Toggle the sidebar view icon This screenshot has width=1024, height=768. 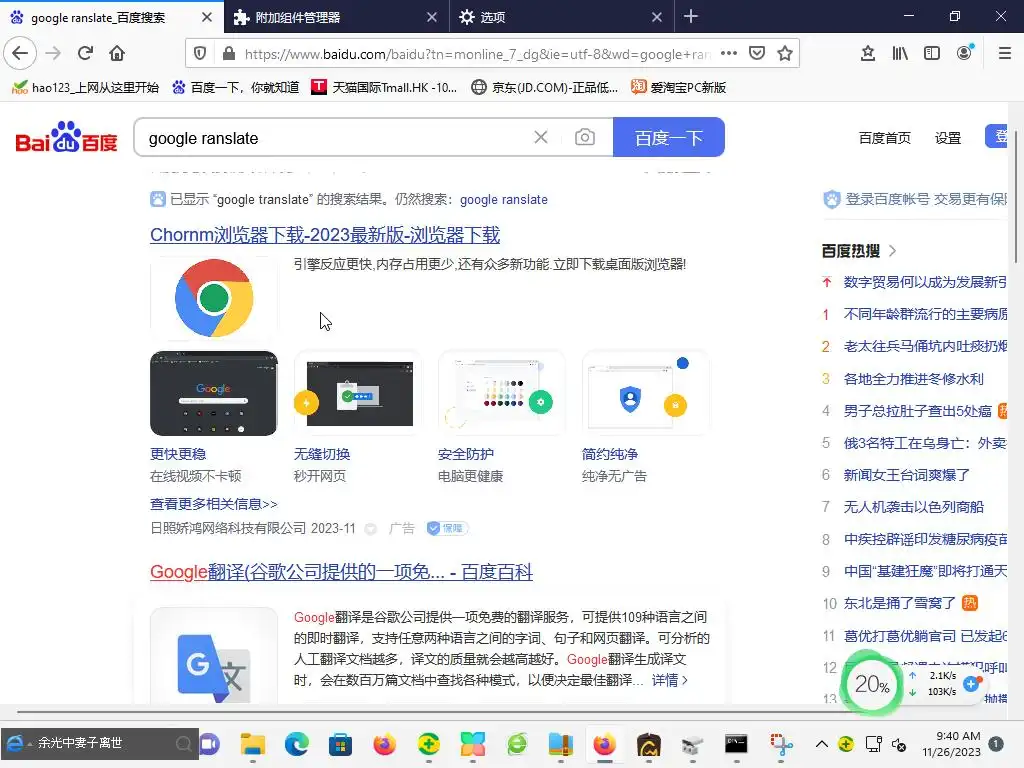pyautogui.click(x=932, y=54)
